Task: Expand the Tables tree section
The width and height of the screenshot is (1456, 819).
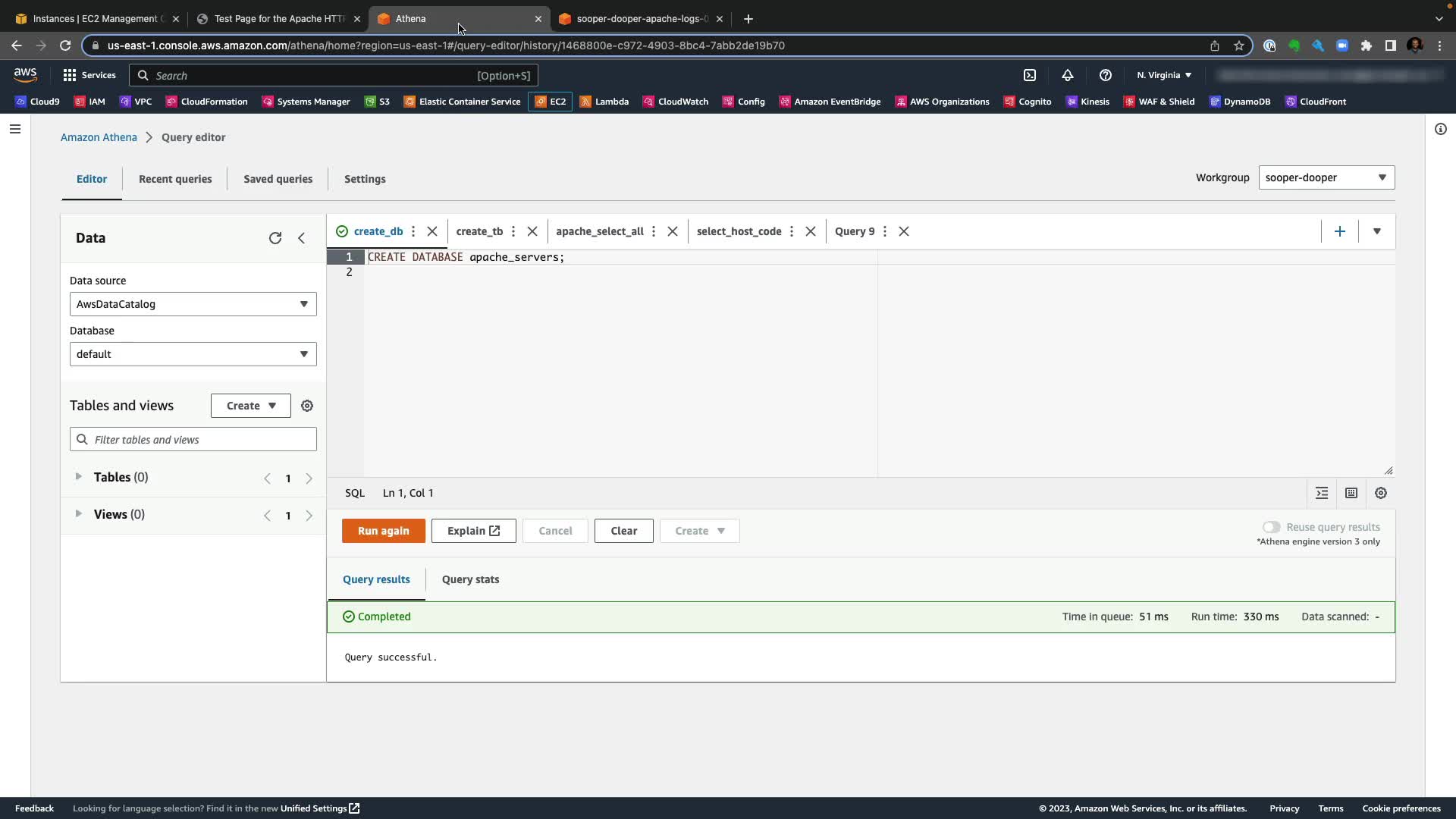Action: pos(78,477)
